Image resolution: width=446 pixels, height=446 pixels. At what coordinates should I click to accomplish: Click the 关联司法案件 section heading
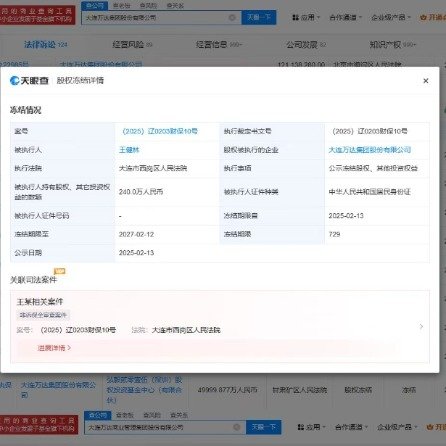coord(33,280)
